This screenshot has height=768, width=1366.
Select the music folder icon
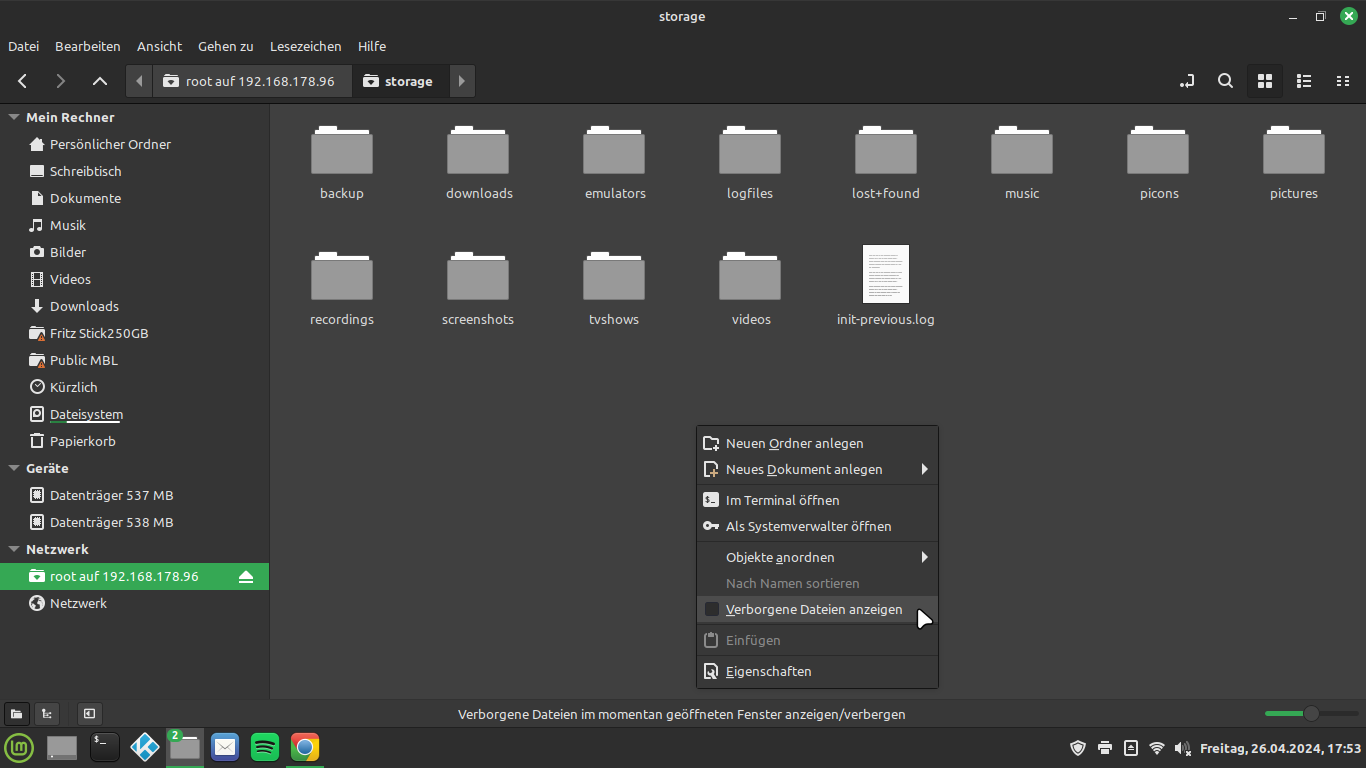(1022, 150)
